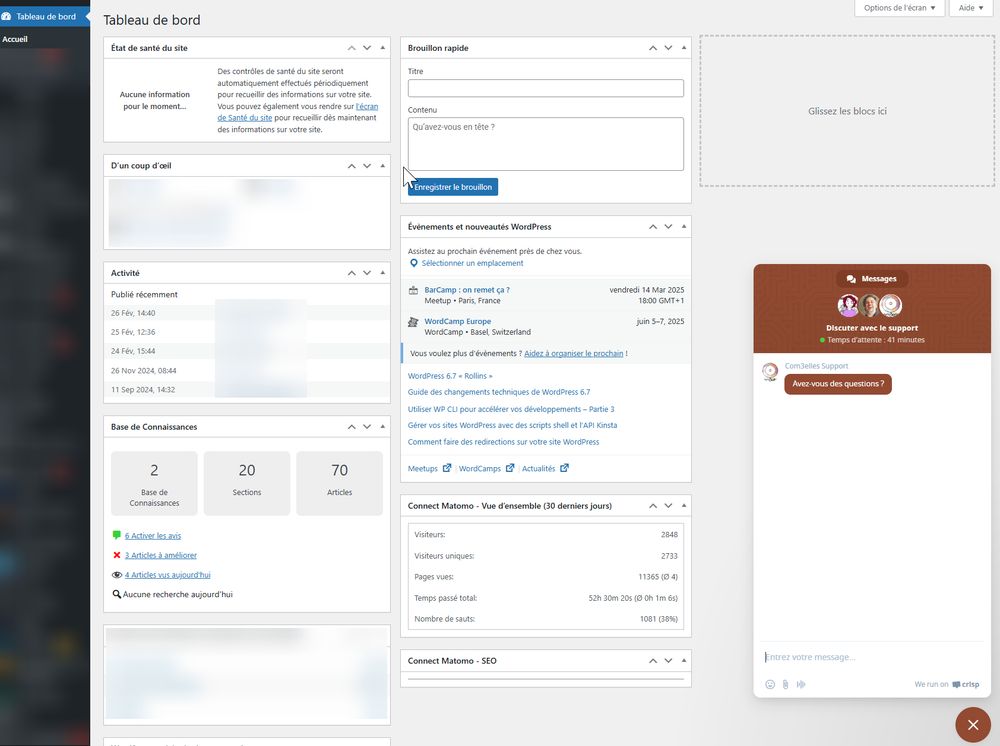Collapse Événements et nouveautés WordPress panel
Viewport: 1000px width, 746px height.
684,226
